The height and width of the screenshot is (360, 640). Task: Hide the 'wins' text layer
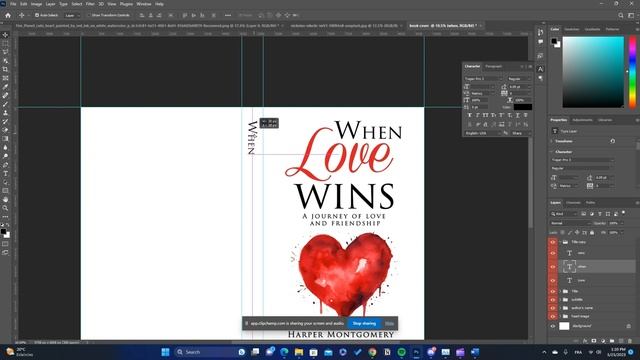[553, 253]
